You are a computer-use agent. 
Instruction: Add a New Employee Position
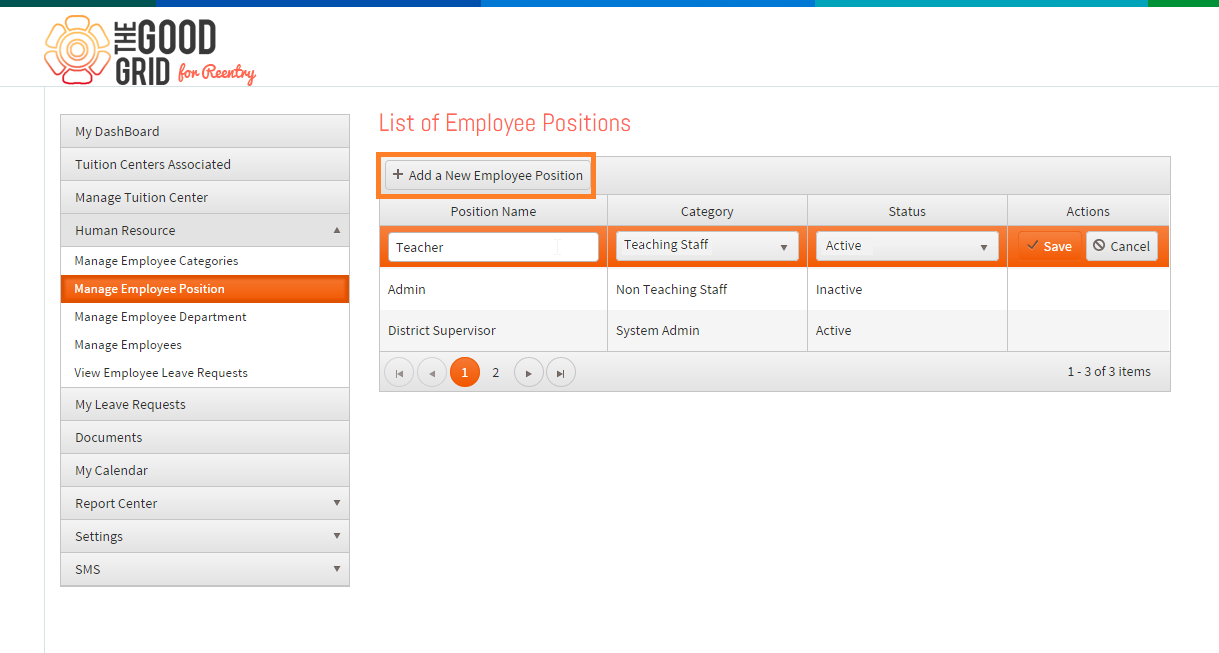tap(488, 175)
